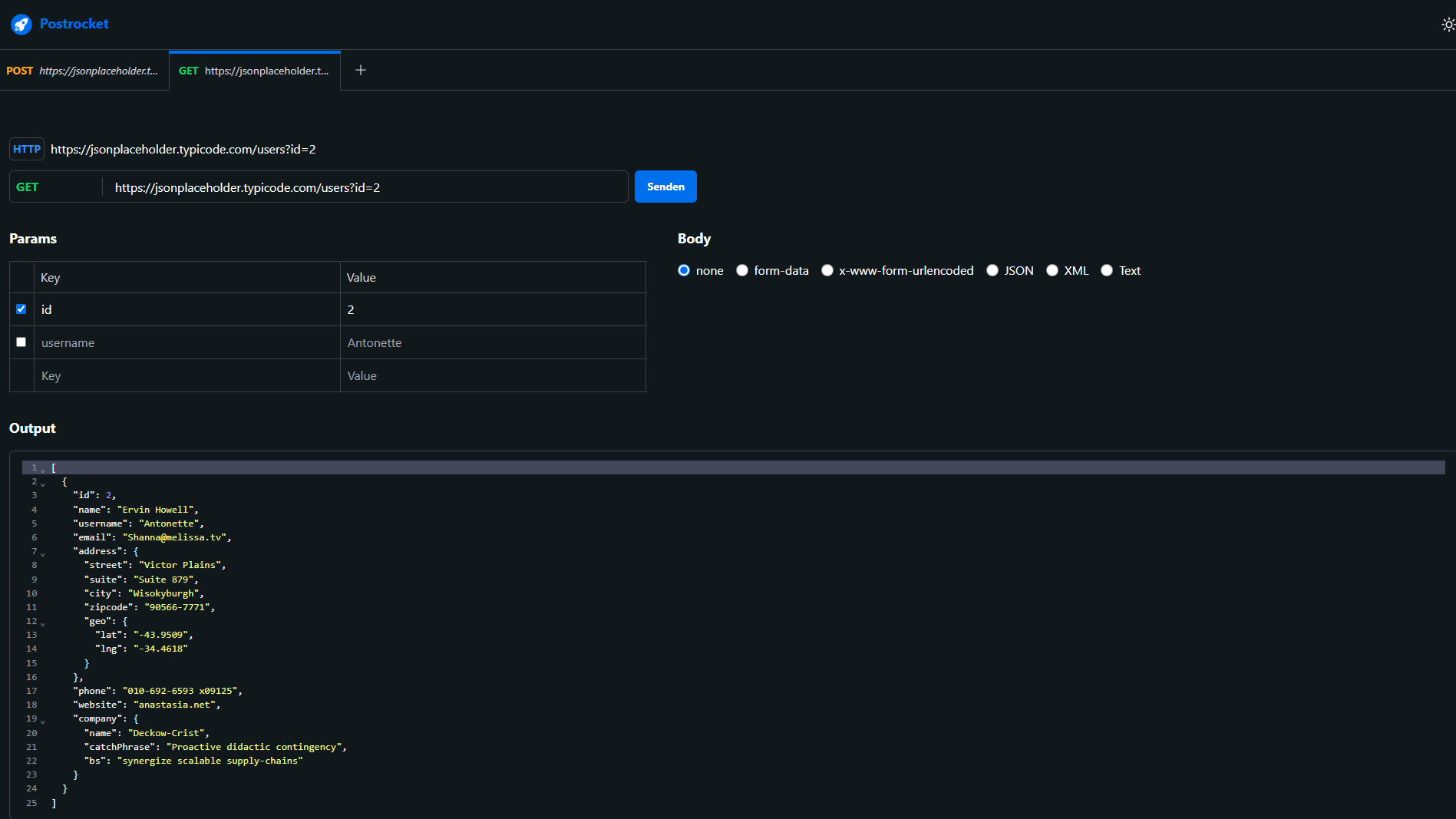Click the Antonette value cell
1456x819 pixels.
tap(493, 342)
